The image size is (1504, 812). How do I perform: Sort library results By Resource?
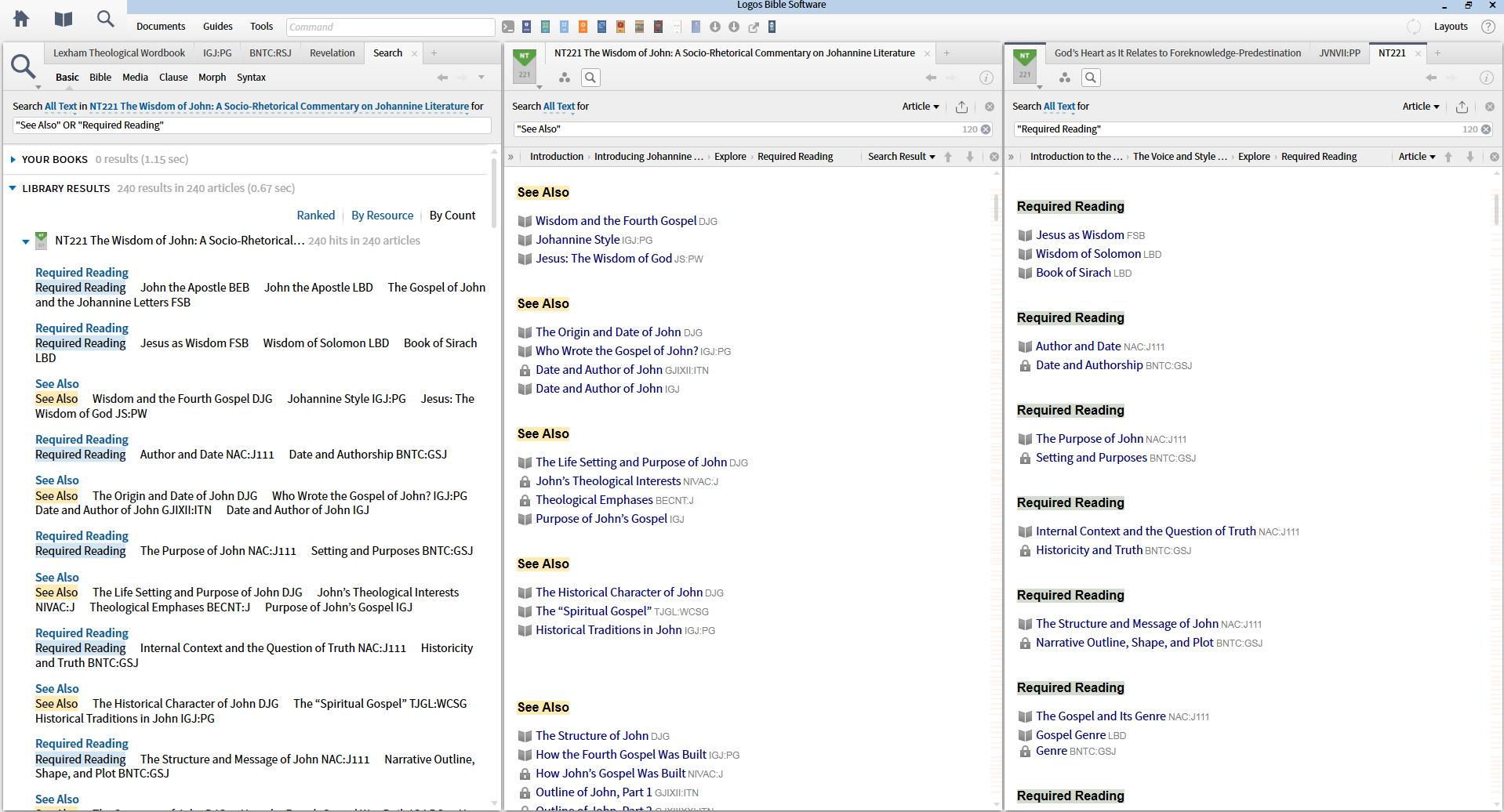tap(382, 216)
